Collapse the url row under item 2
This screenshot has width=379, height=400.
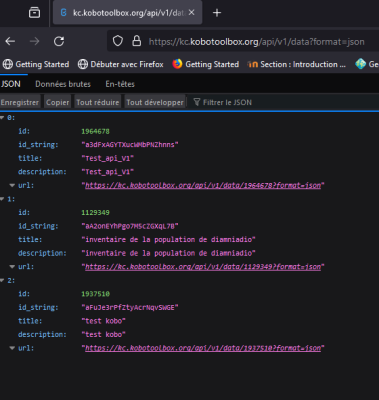[12, 348]
